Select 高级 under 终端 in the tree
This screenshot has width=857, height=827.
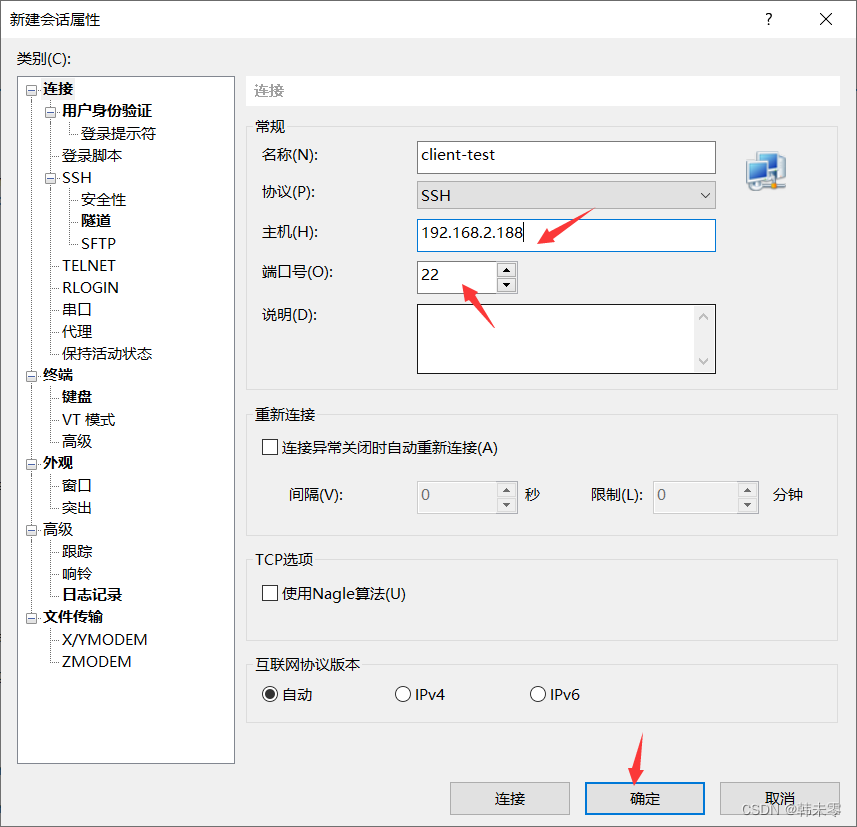(x=77, y=441)
